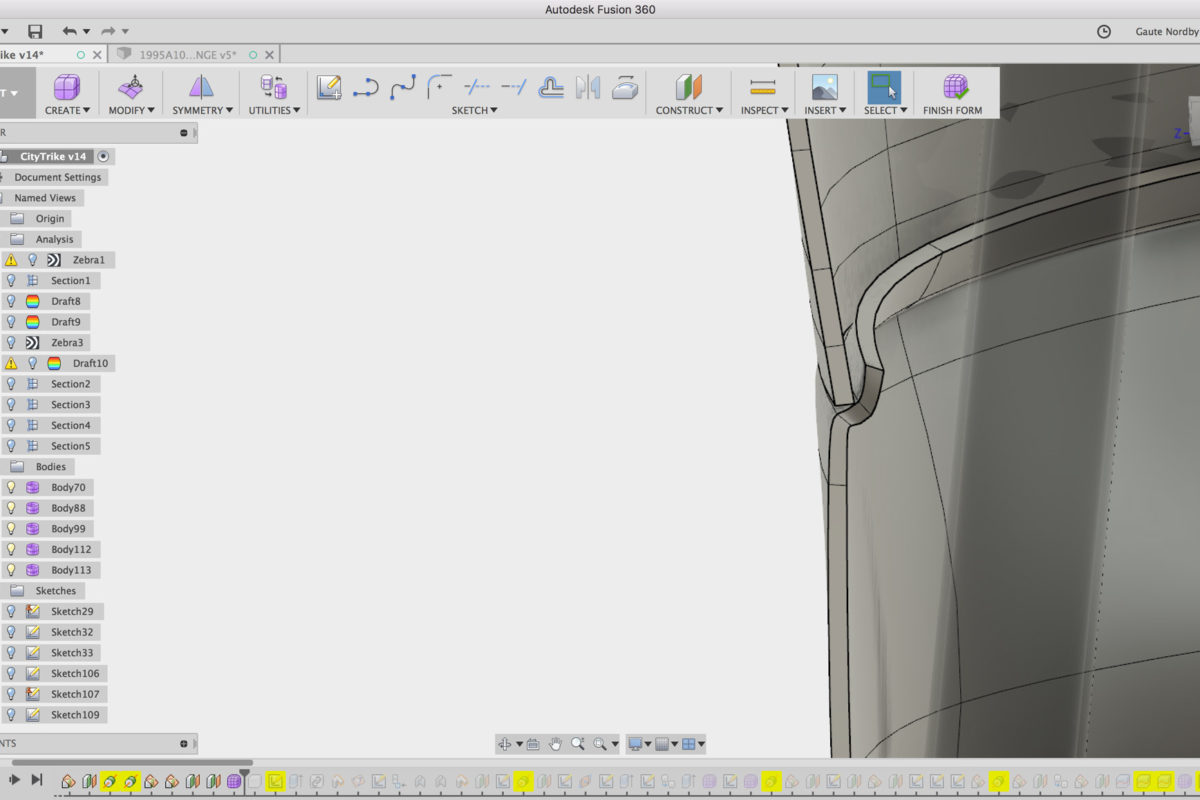Step the timeline forward one feature
Screen dimensions: 1200x800
(x=15, y=779)
